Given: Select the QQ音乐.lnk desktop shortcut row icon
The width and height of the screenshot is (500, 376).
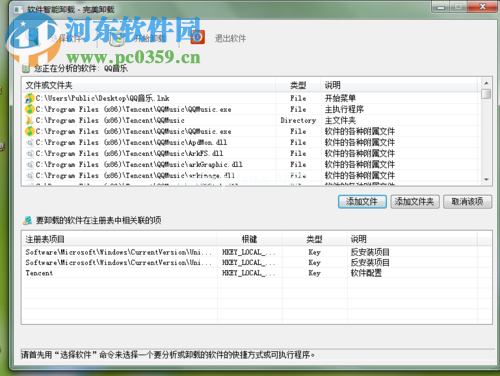Looking at the screenshot, I should tap(30, 98).
